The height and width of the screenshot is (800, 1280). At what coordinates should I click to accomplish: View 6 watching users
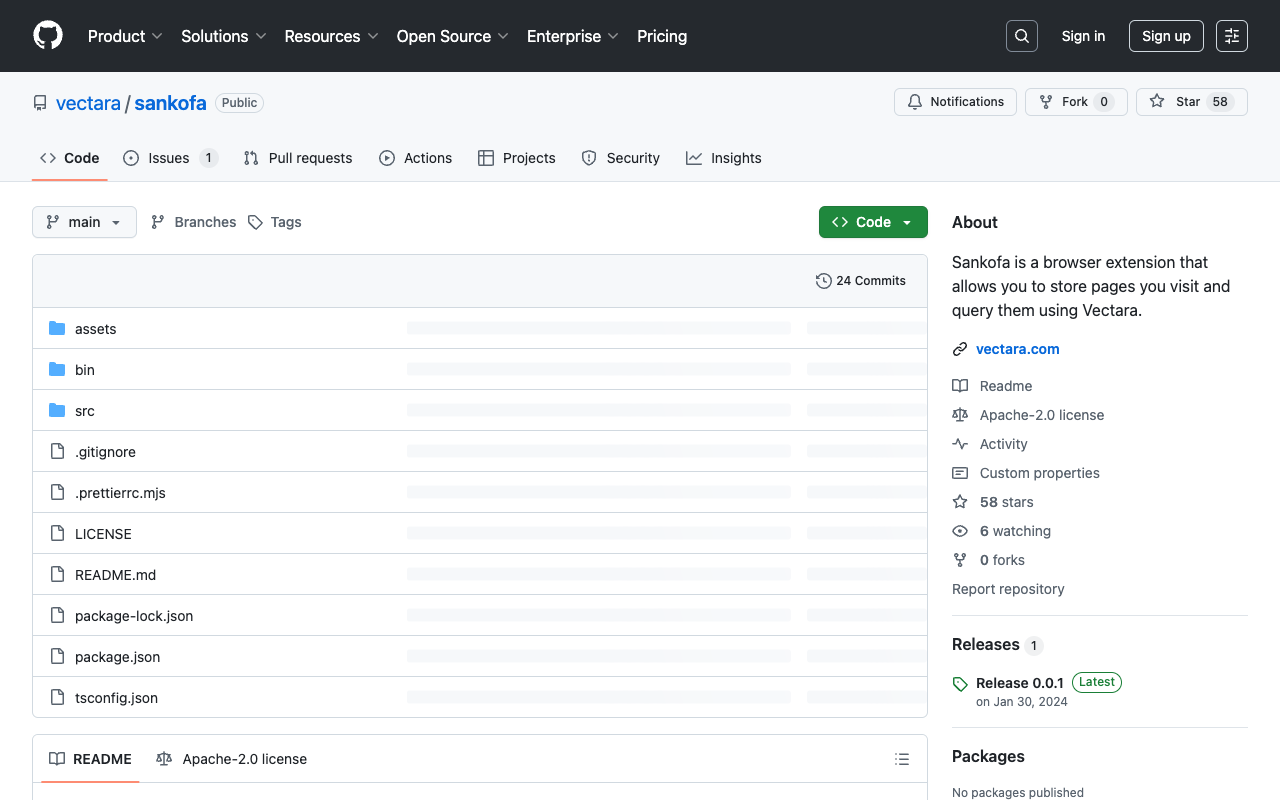coord(1002,531)
